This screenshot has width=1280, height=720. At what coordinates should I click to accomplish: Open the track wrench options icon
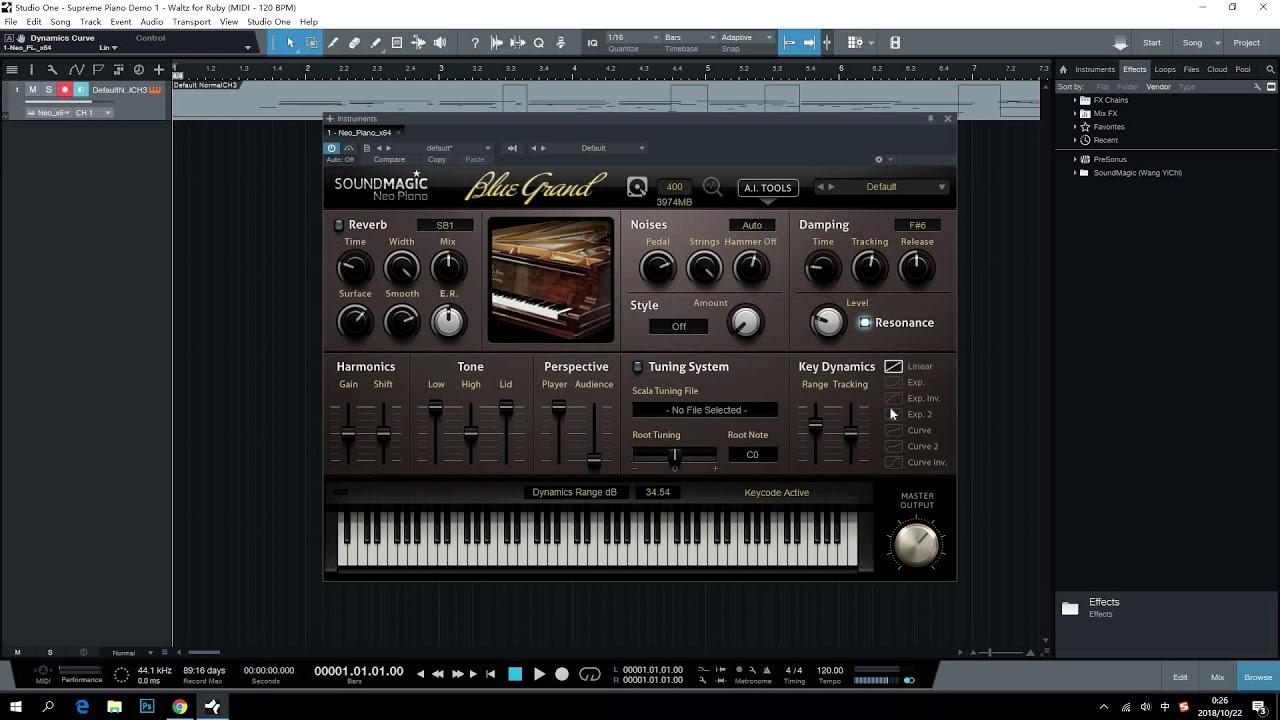[53, 69]
